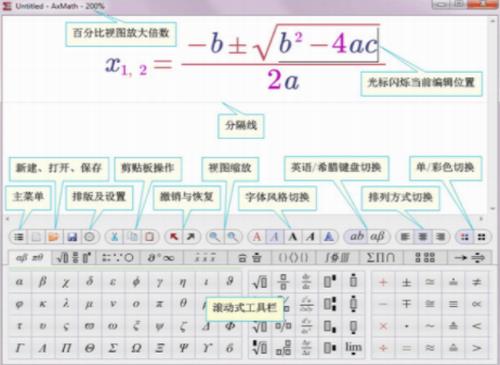Open the ΣΠ∩ big operators tab
This screenshot has height=365, width=500.
click(381, 258)
